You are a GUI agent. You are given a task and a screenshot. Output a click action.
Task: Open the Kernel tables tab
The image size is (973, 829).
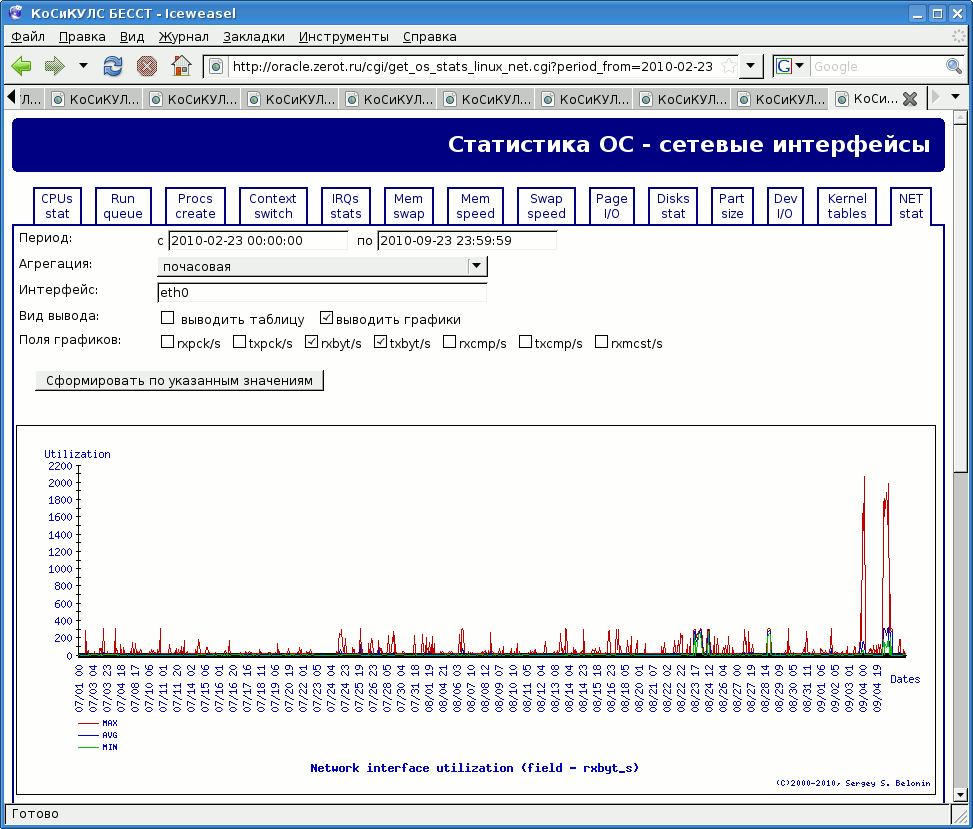tap(847, 206)
